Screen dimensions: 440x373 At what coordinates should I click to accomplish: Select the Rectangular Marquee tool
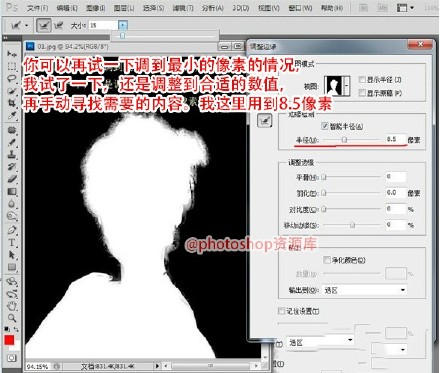12,66
